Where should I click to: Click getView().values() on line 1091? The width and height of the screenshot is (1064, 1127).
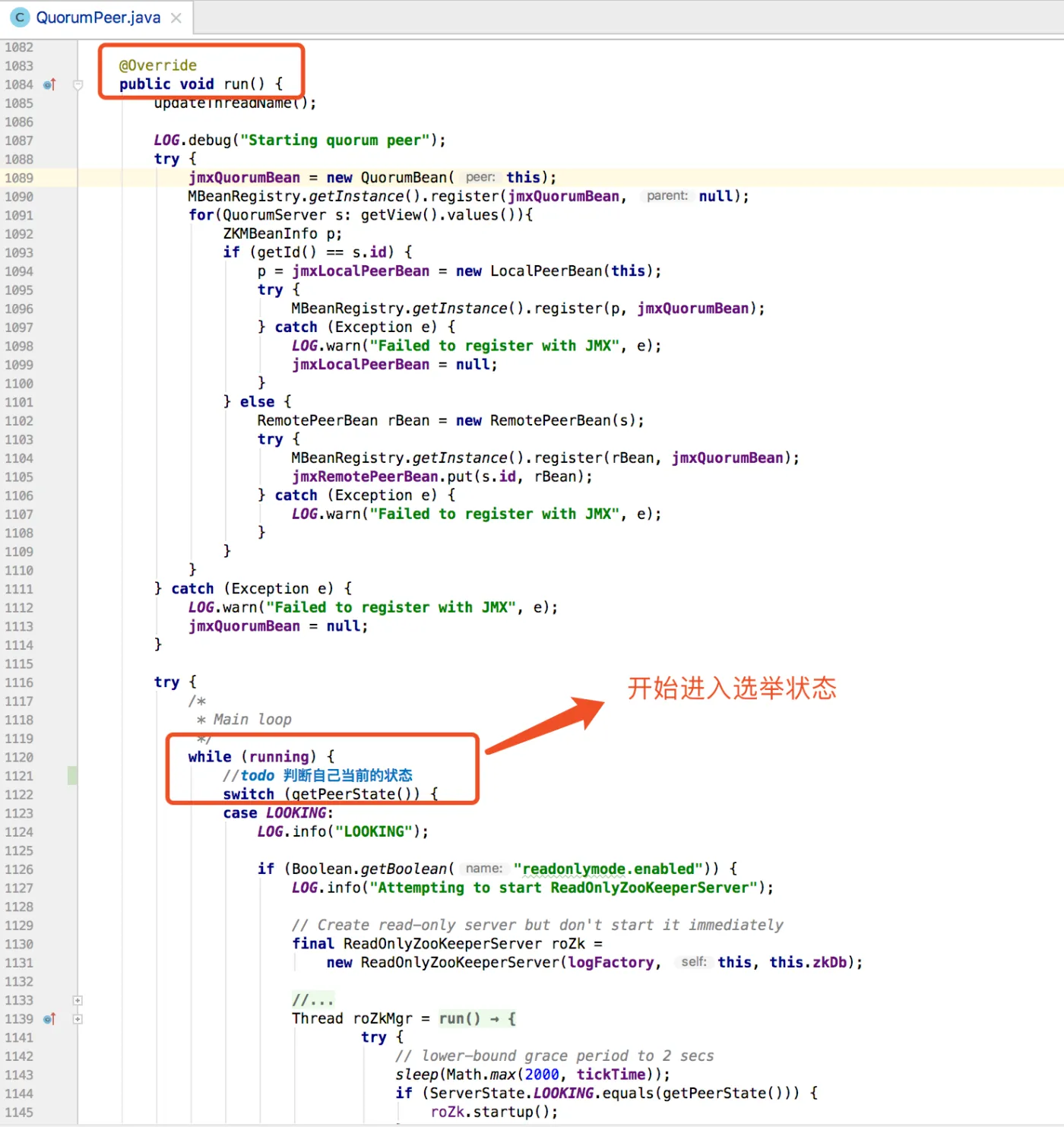click(439, 215)
